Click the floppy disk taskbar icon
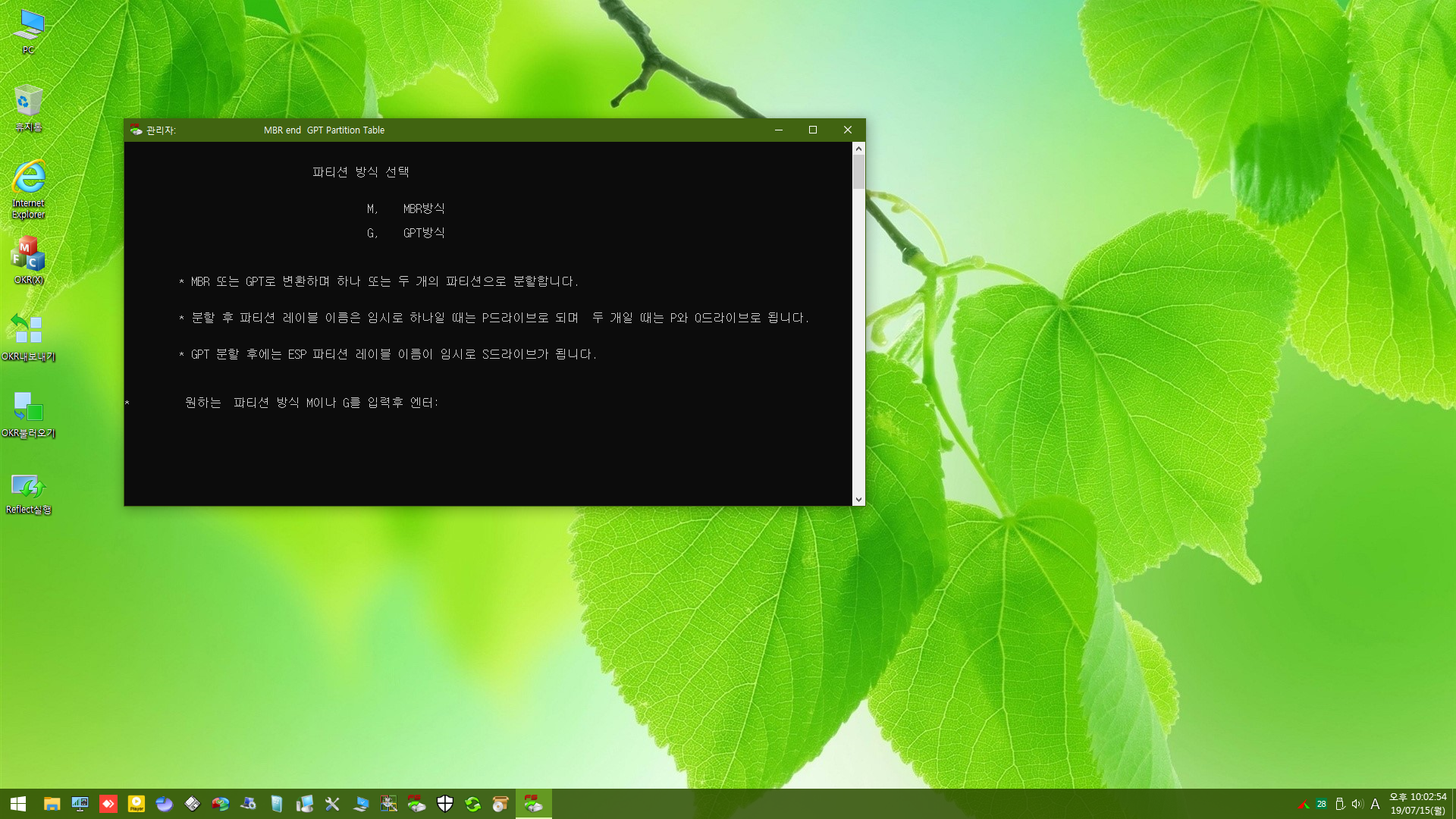This screenshot has height=819, width=1456. (193, 804)
